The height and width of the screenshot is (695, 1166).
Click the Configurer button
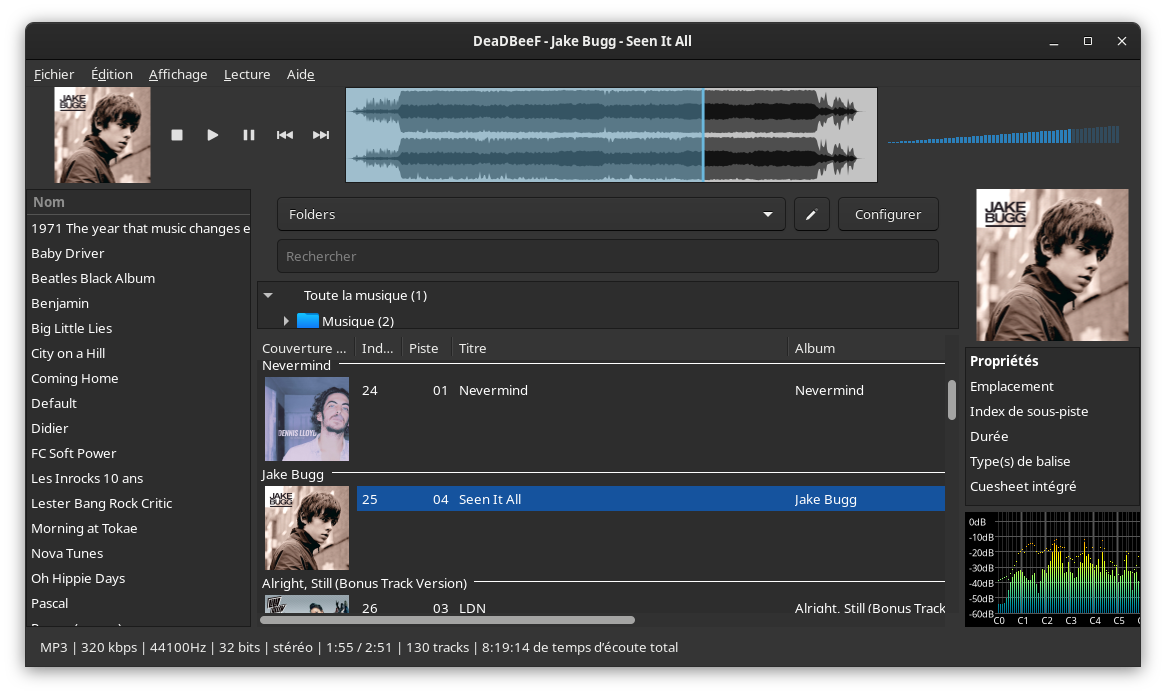click(x=888, y=214)
